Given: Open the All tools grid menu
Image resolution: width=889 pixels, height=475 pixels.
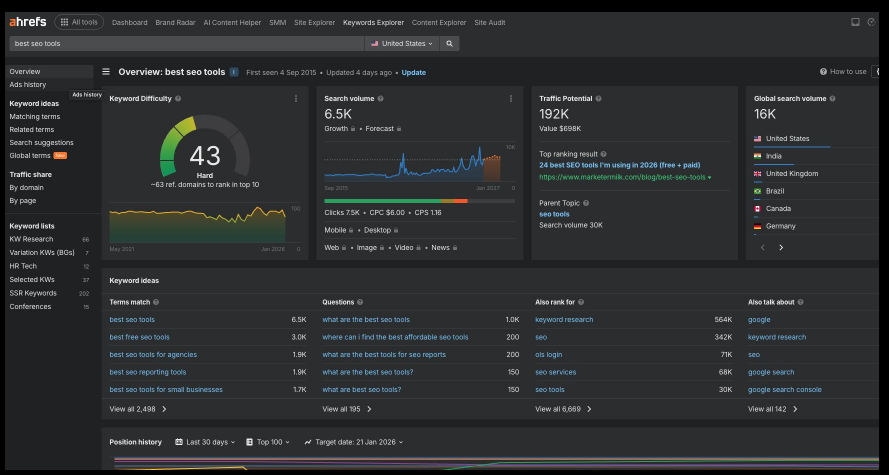Looking at the screenshot, I should coord(79,22).
